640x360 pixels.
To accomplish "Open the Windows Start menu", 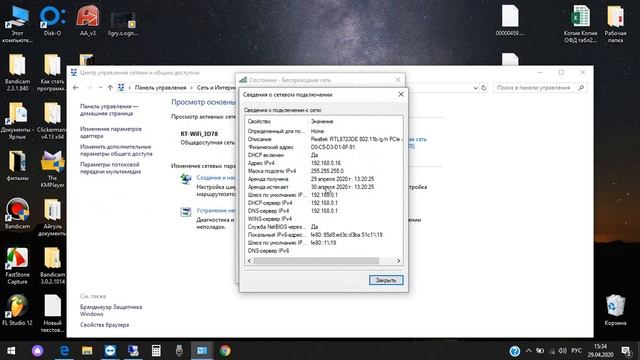I will point(11,351).
